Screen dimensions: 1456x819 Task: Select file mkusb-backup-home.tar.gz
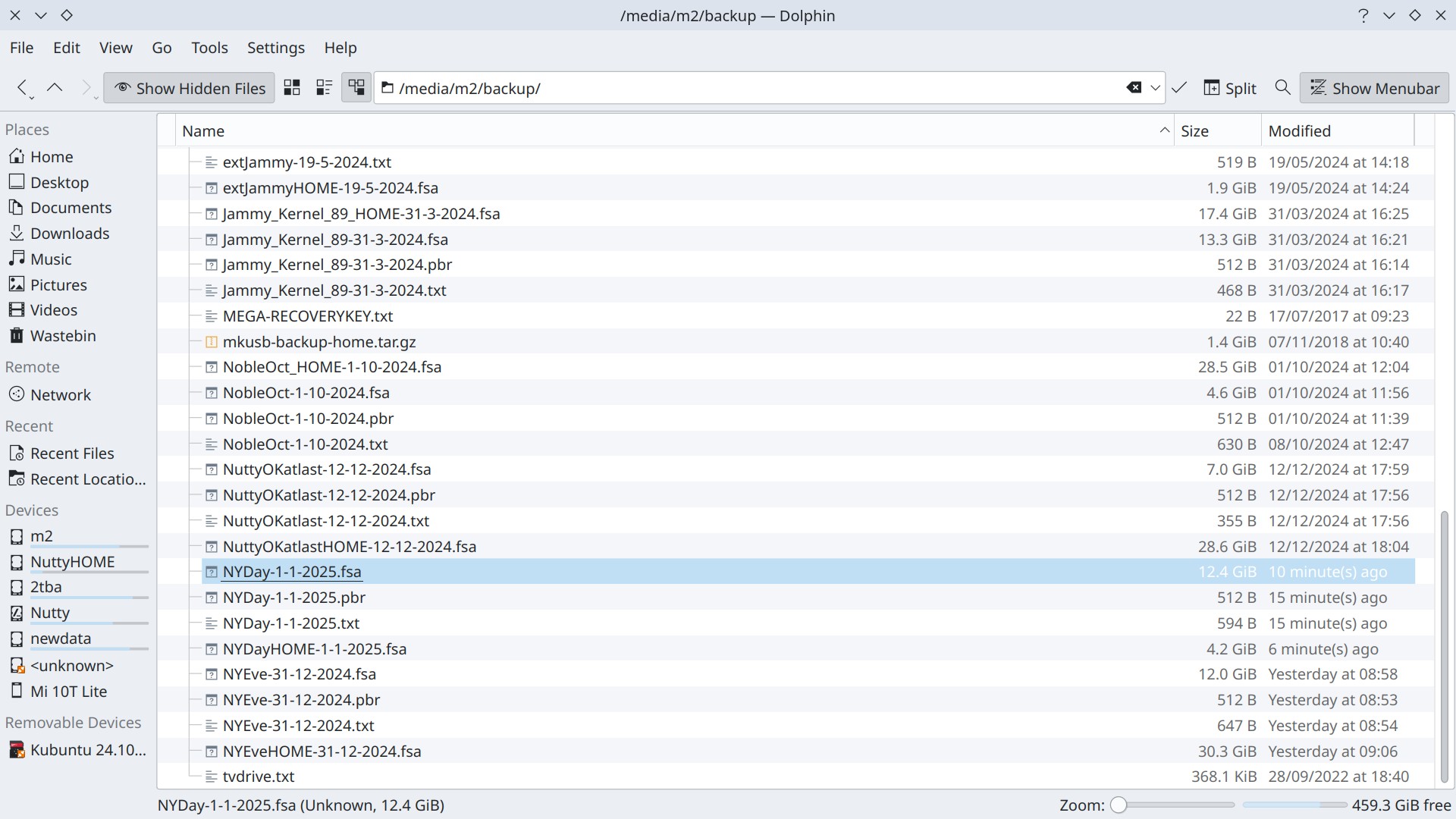pyautogui.click(x=319, y=342)
